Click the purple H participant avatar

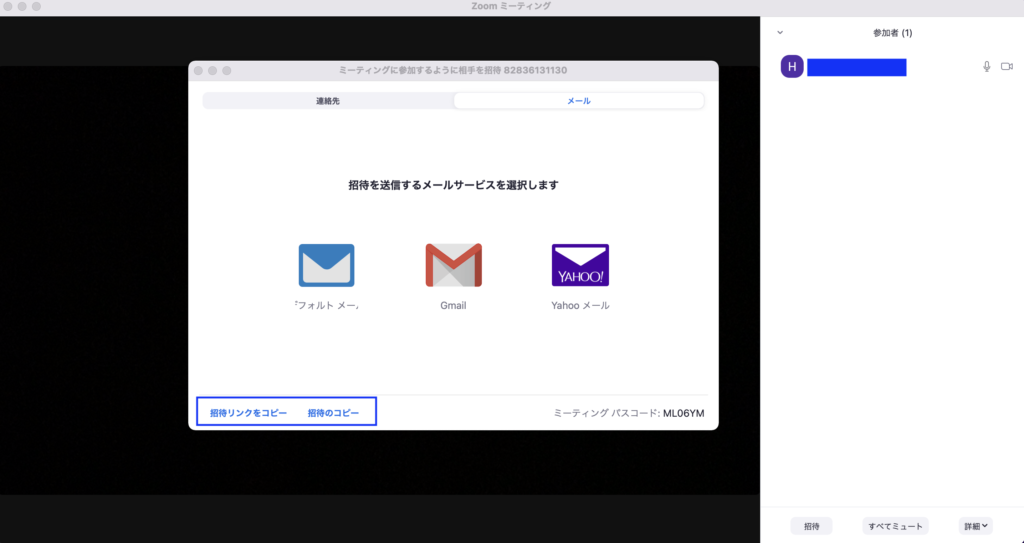(x=792, y=67)
